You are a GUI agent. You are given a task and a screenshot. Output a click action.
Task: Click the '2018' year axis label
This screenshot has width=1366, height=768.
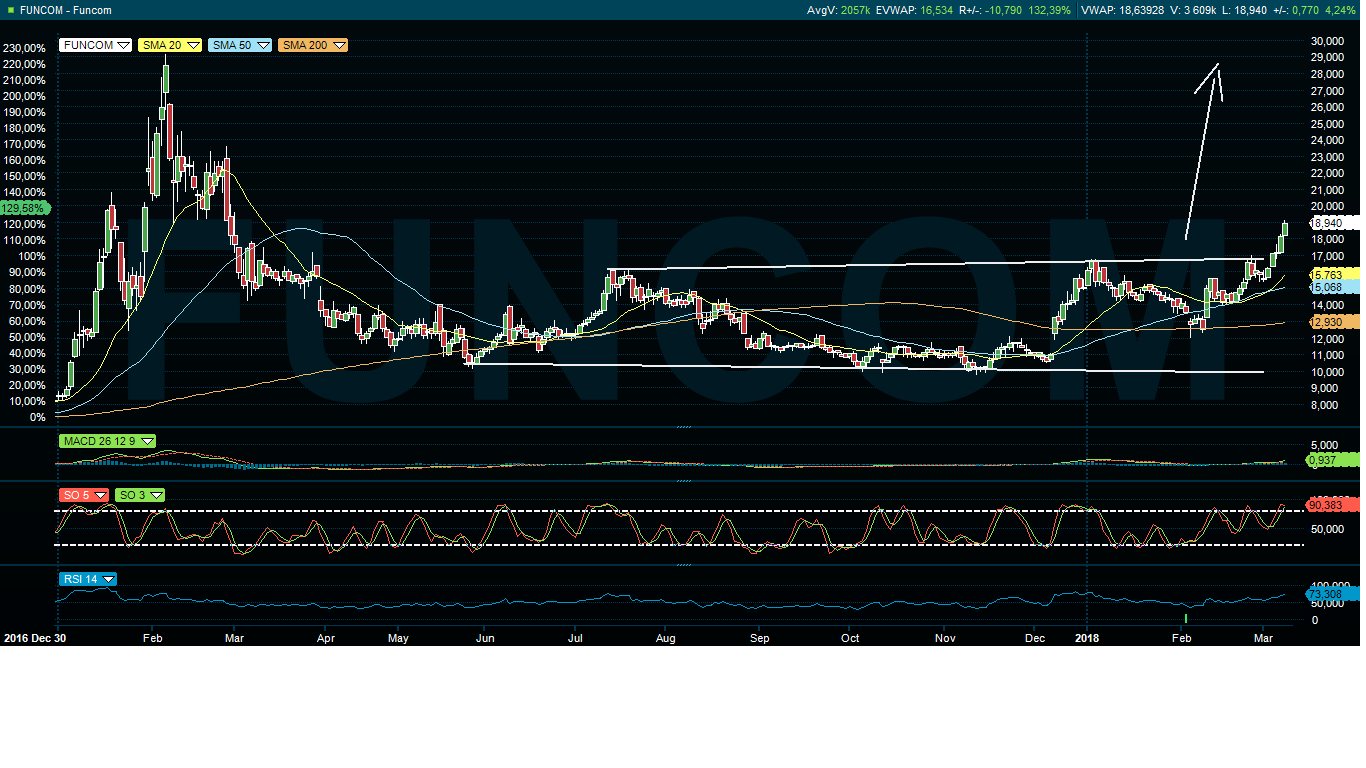1087,637
